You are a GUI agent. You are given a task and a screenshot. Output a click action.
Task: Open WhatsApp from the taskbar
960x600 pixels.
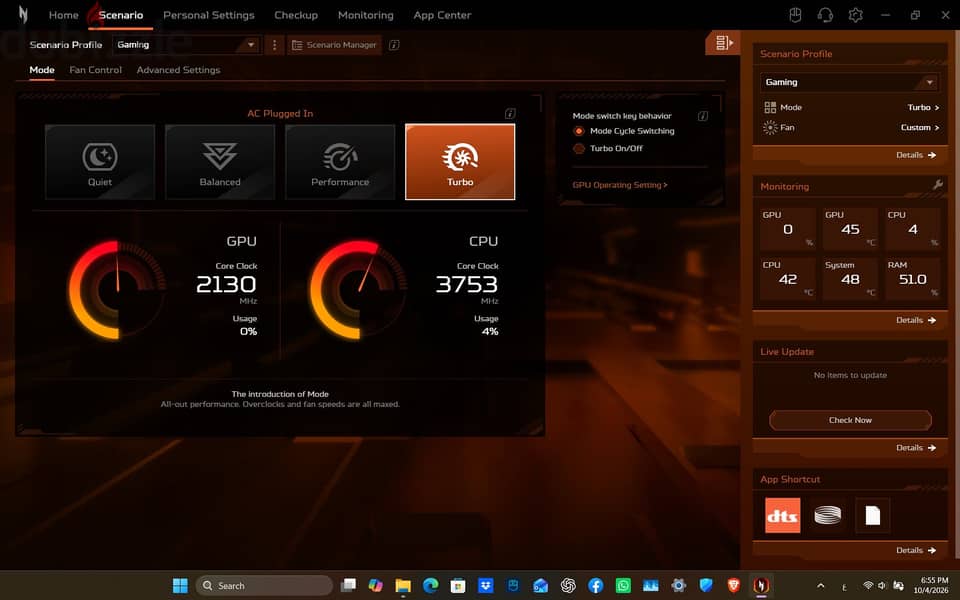click(623, 585)
